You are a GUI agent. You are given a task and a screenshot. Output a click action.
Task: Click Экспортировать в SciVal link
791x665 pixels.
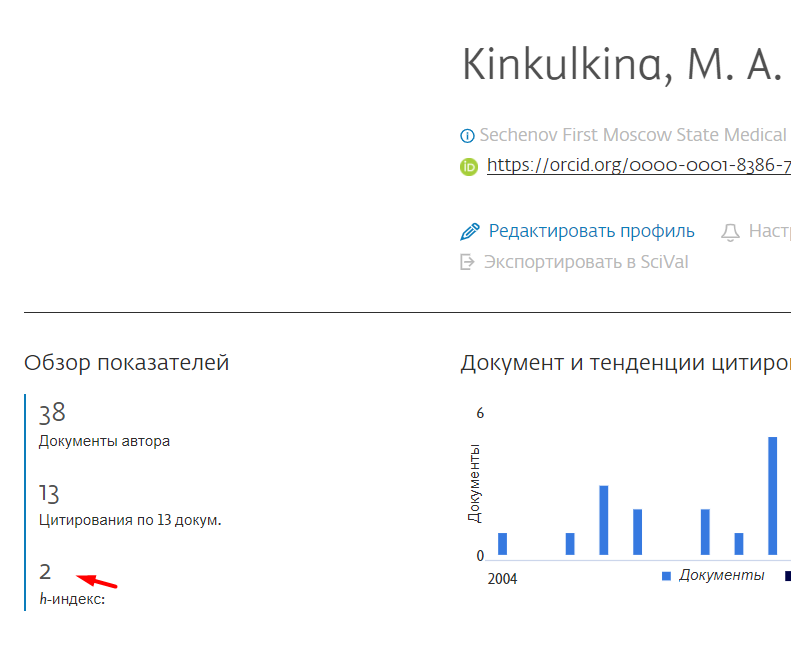pyautogui.click(x=586, y=262)
